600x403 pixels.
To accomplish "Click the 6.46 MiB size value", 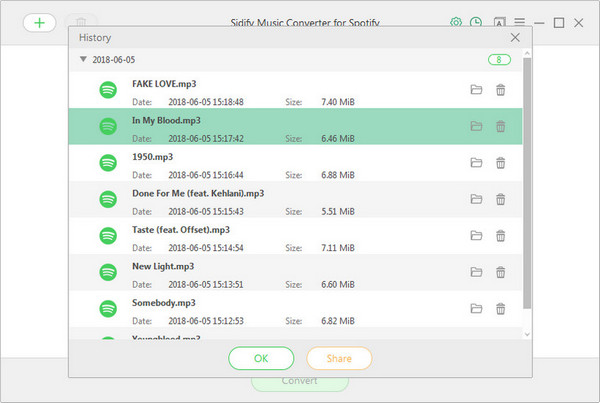I will [x=338, y=139].
